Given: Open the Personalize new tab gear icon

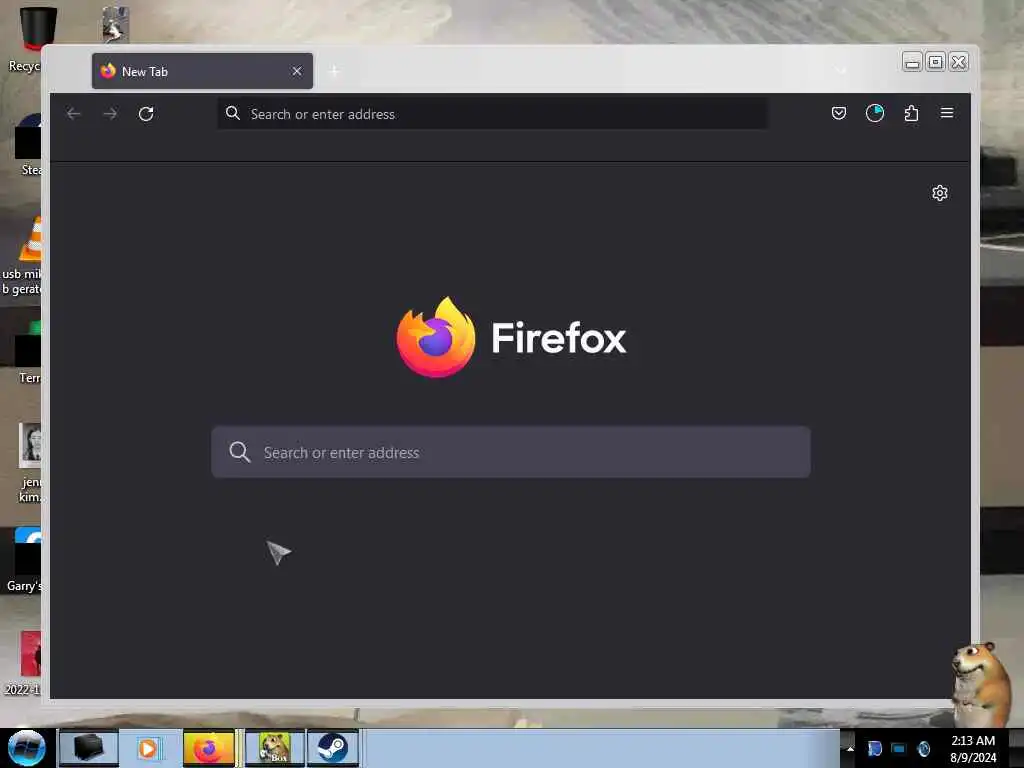Looking at the screenshot, I should click(x=940, y=193).
